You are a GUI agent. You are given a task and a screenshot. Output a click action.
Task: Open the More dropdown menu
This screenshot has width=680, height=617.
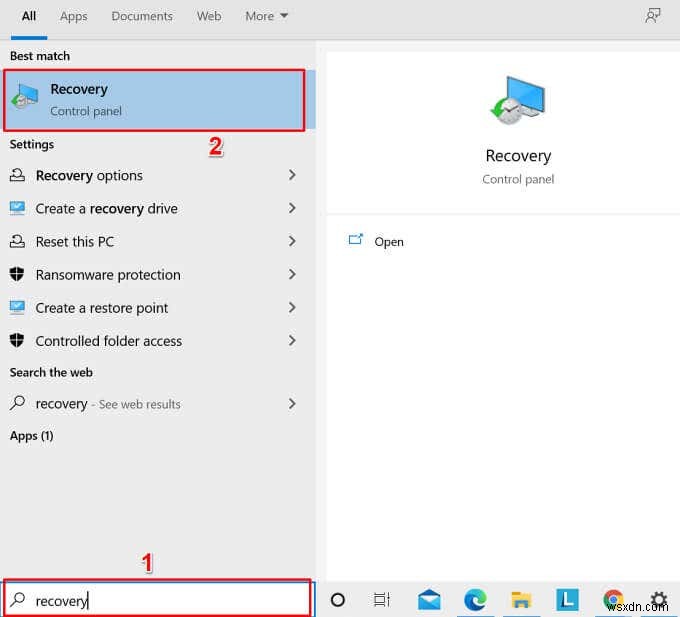266,16
